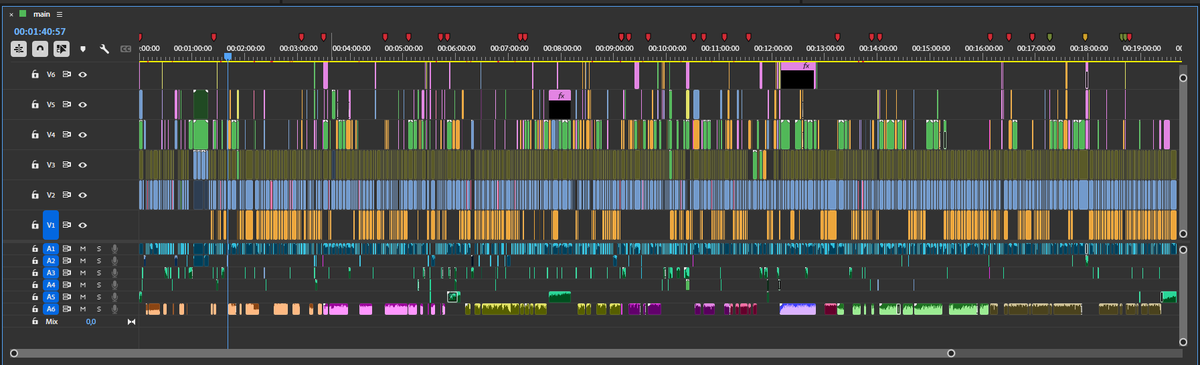This screenshot has height=365, width=1200.
Task: Select the orange marker near 00:18:00:00
Action: [x=1085, y=38]
